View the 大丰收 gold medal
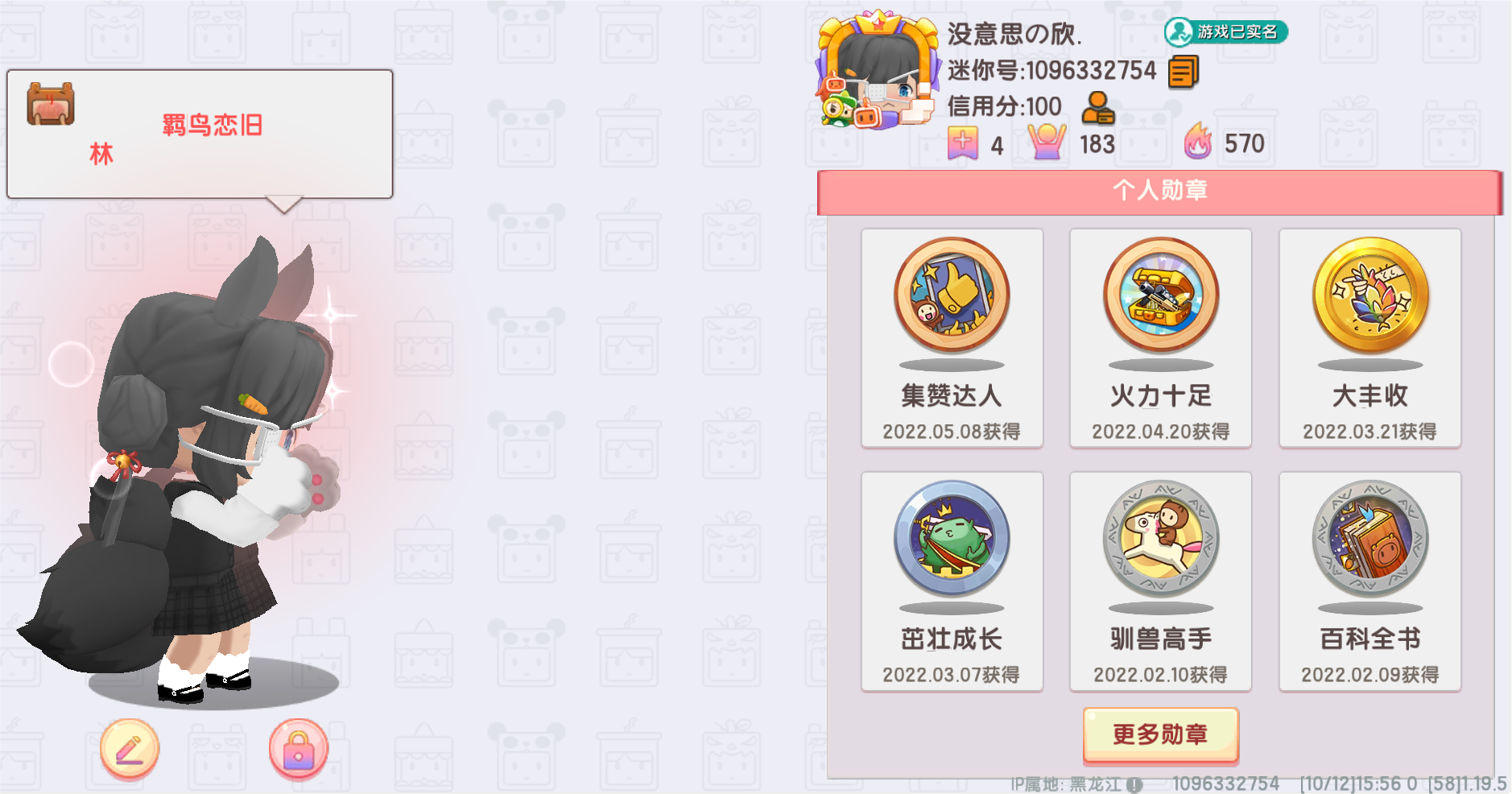The width and height of the screenshot is (1512, 794). pyautogui.click(x=1369, y=337)
